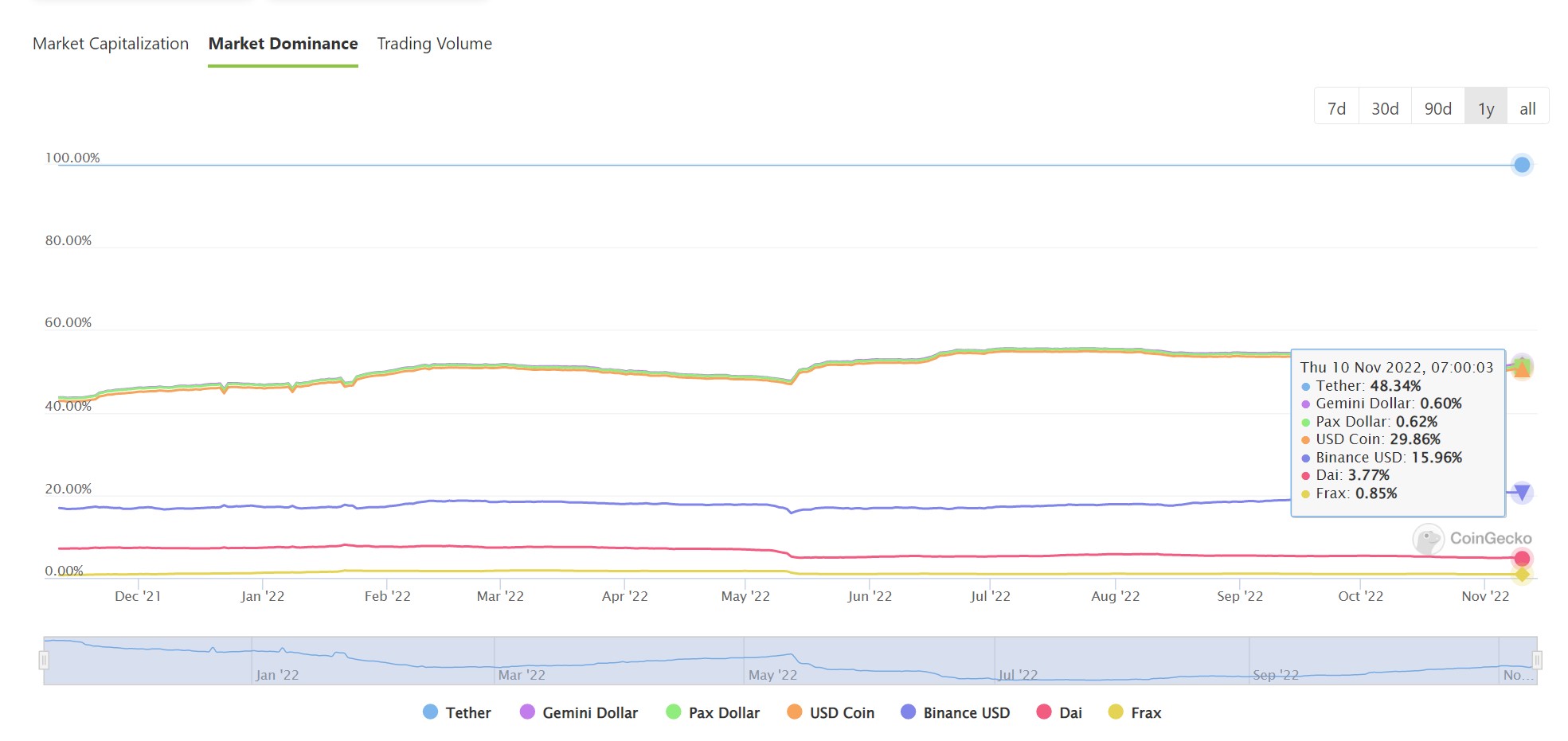Click the left handle of range navigator

pyautogui.click(x=44, y=660)
